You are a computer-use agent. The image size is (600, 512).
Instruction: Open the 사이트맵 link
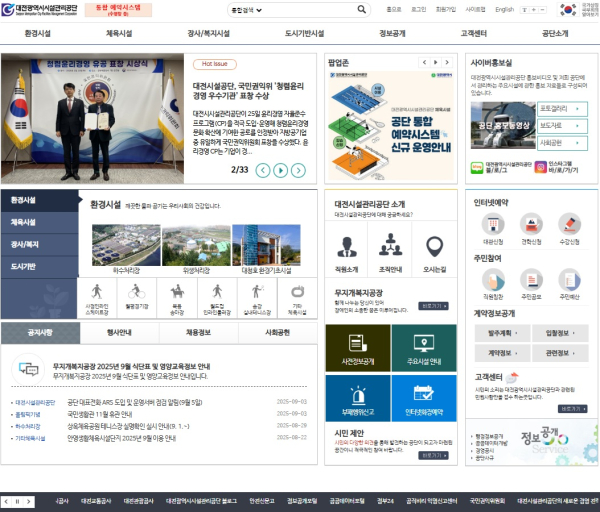click(x=475, y=10)
